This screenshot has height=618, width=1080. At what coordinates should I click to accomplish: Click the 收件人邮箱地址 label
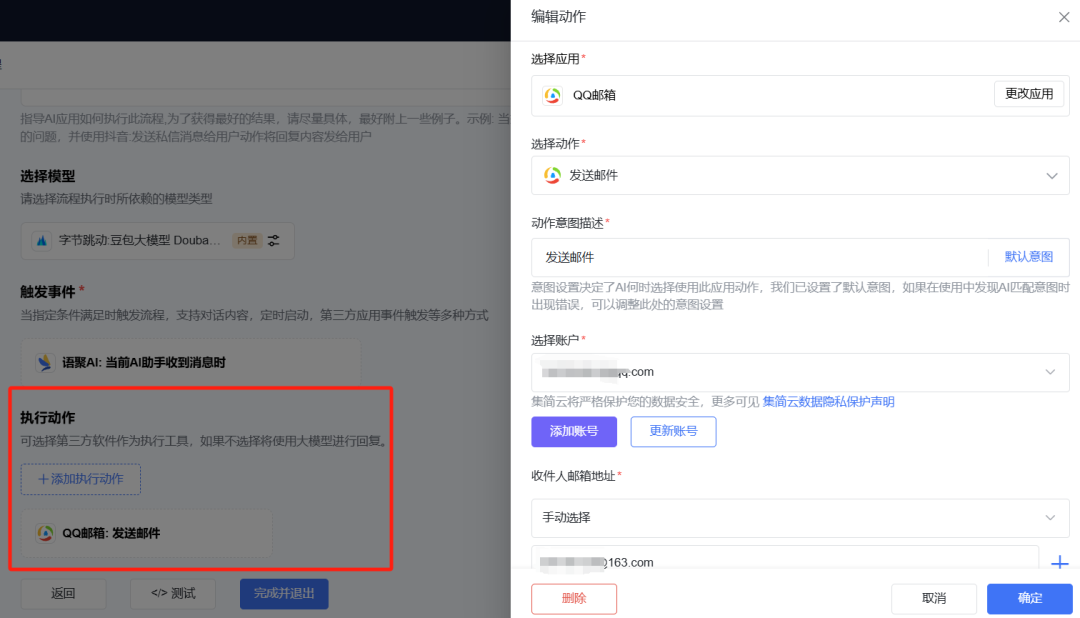(x=573, y=475)
